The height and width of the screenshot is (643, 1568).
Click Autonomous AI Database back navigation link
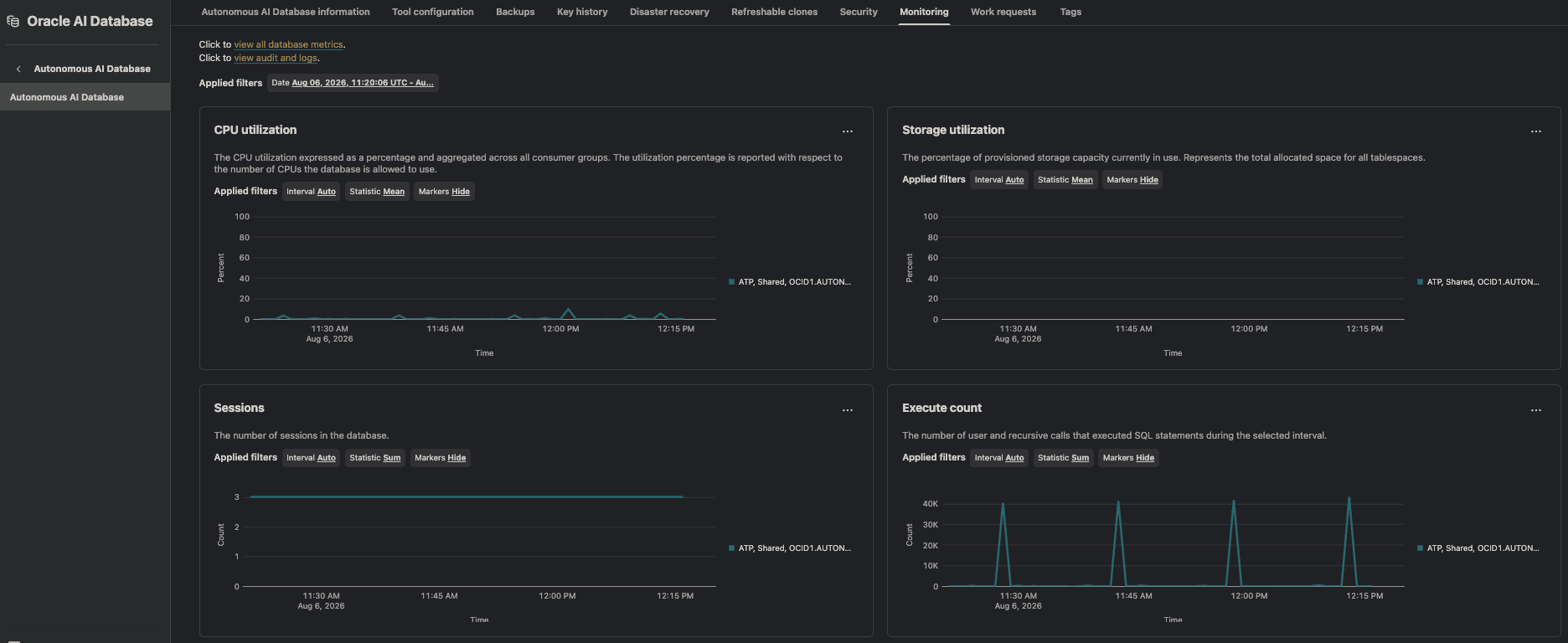point(92,69)
